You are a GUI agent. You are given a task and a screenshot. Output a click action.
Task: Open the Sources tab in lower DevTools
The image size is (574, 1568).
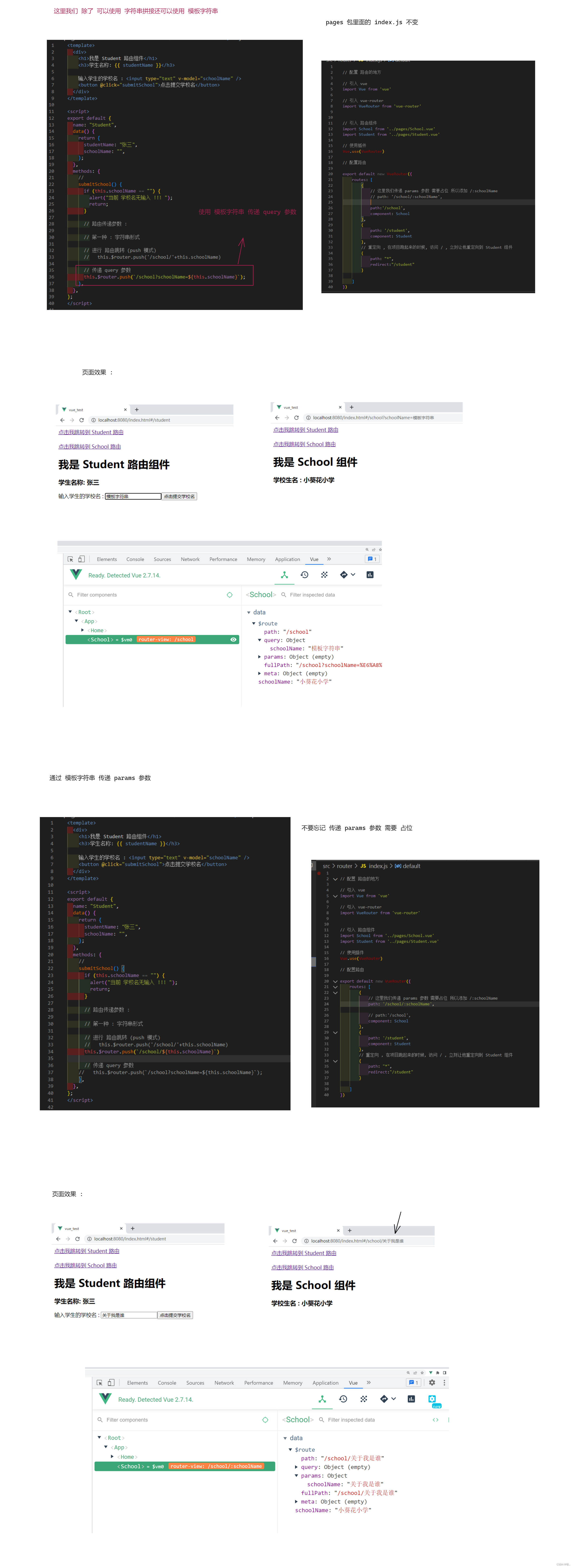[195, 1383]
